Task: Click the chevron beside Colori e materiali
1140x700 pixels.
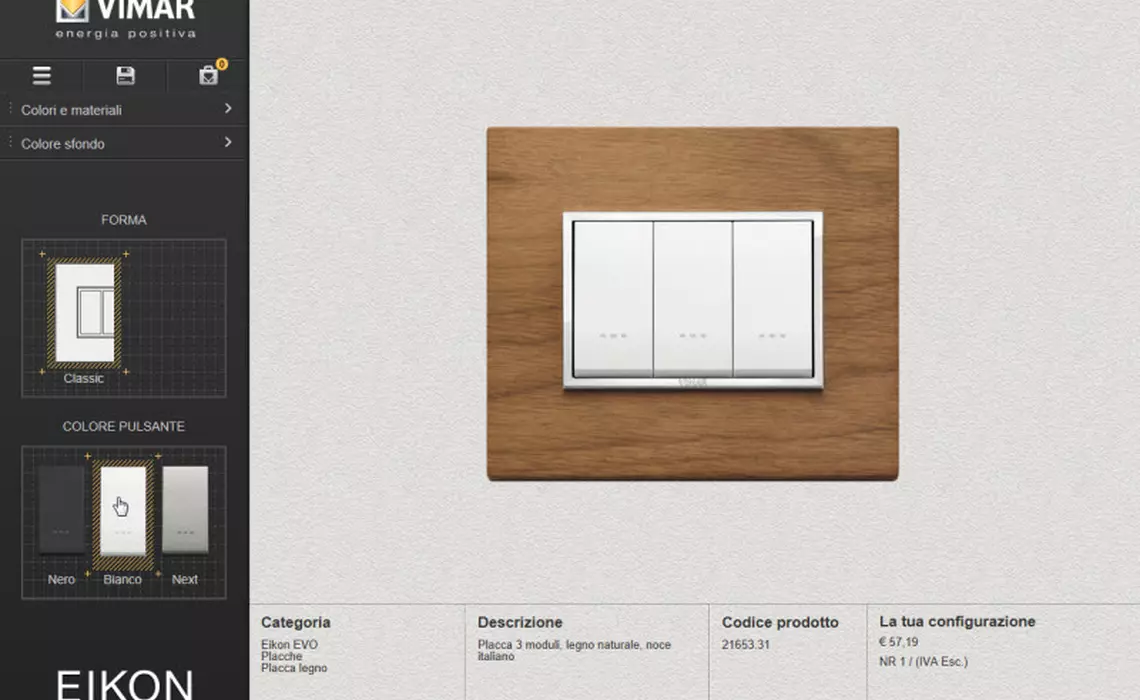Action: coord(228,108)
